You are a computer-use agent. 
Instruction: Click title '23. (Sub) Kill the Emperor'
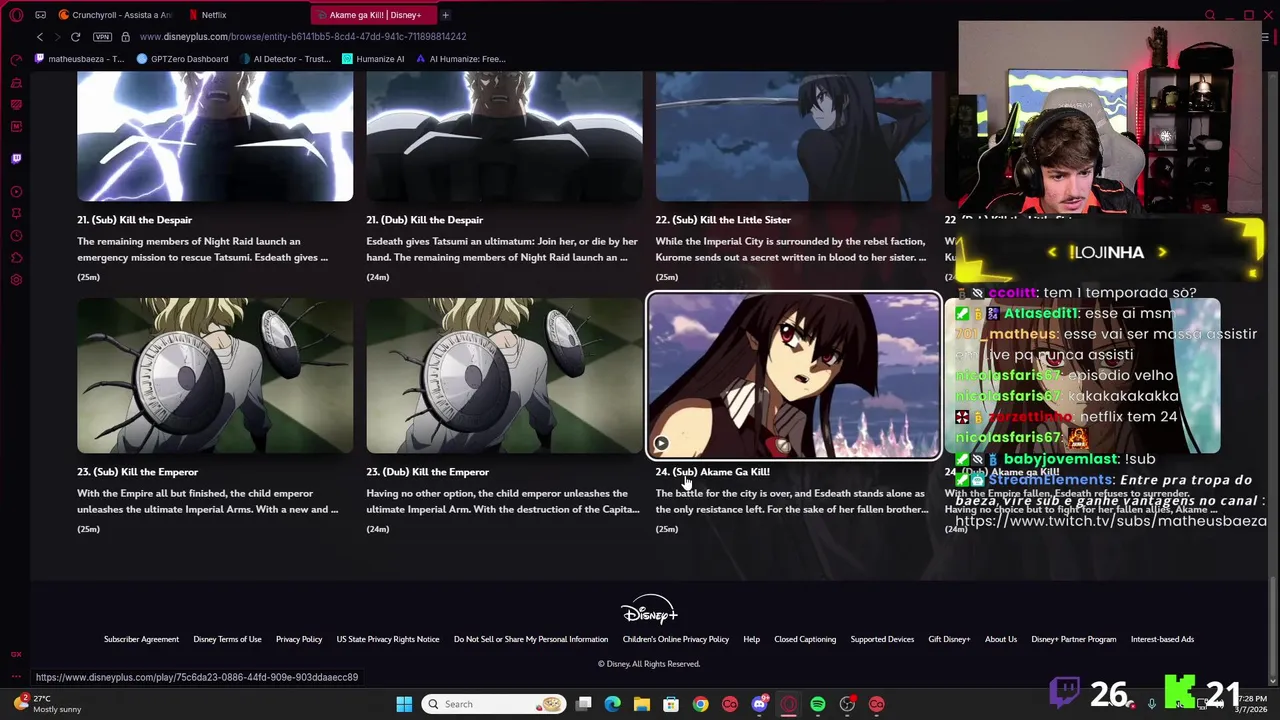point(137,472)
